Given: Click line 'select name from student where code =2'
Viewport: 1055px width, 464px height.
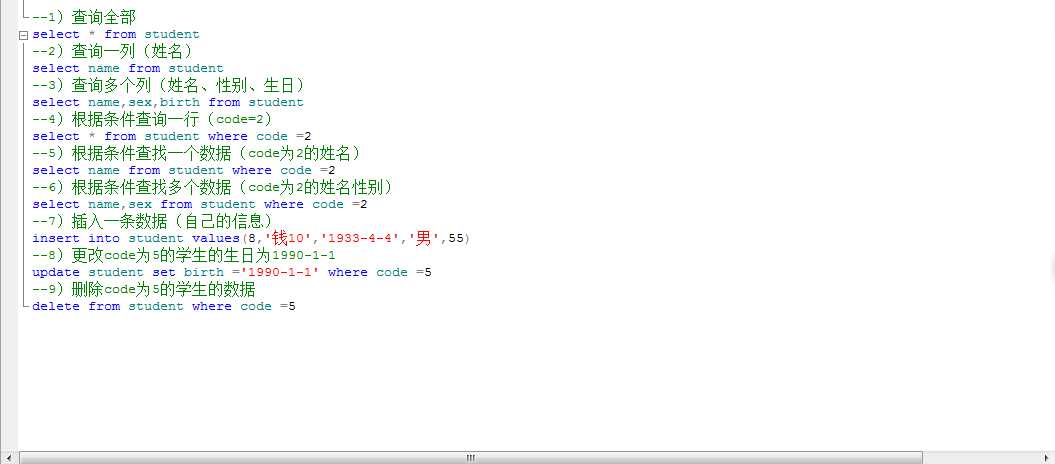Looking at the screenshot, I should (x=184, y=171).
